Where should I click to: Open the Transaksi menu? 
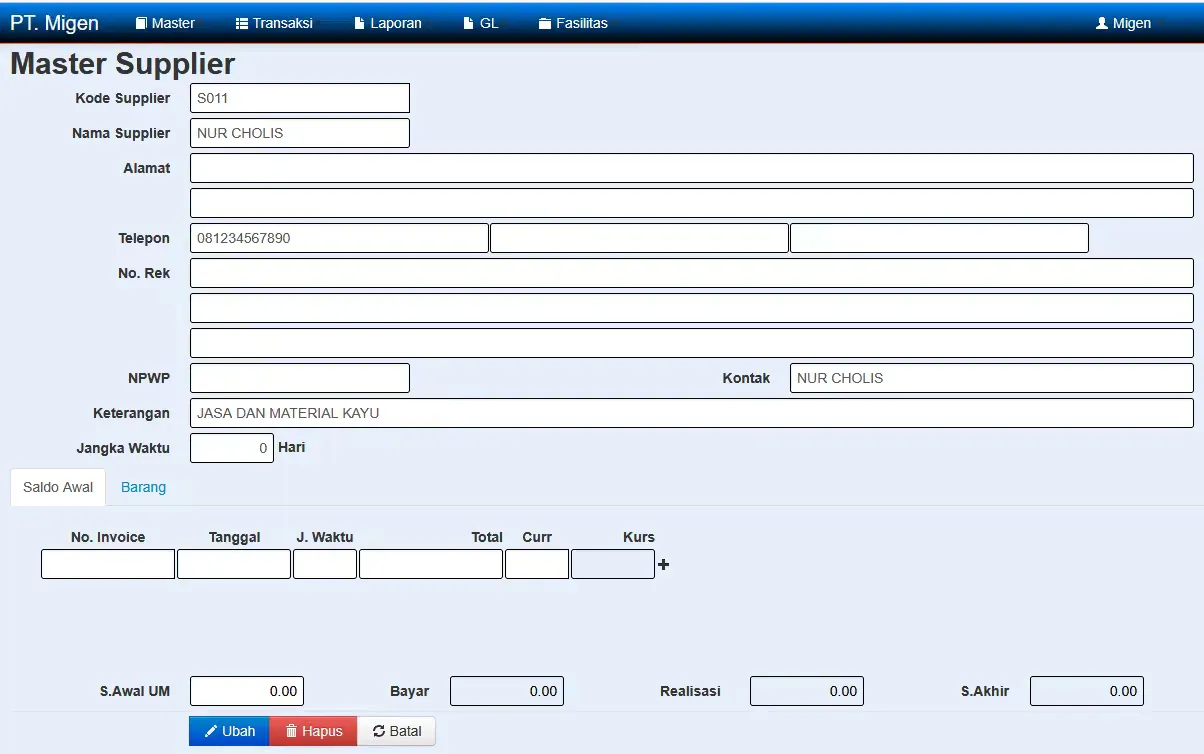[x=274, y=23]
